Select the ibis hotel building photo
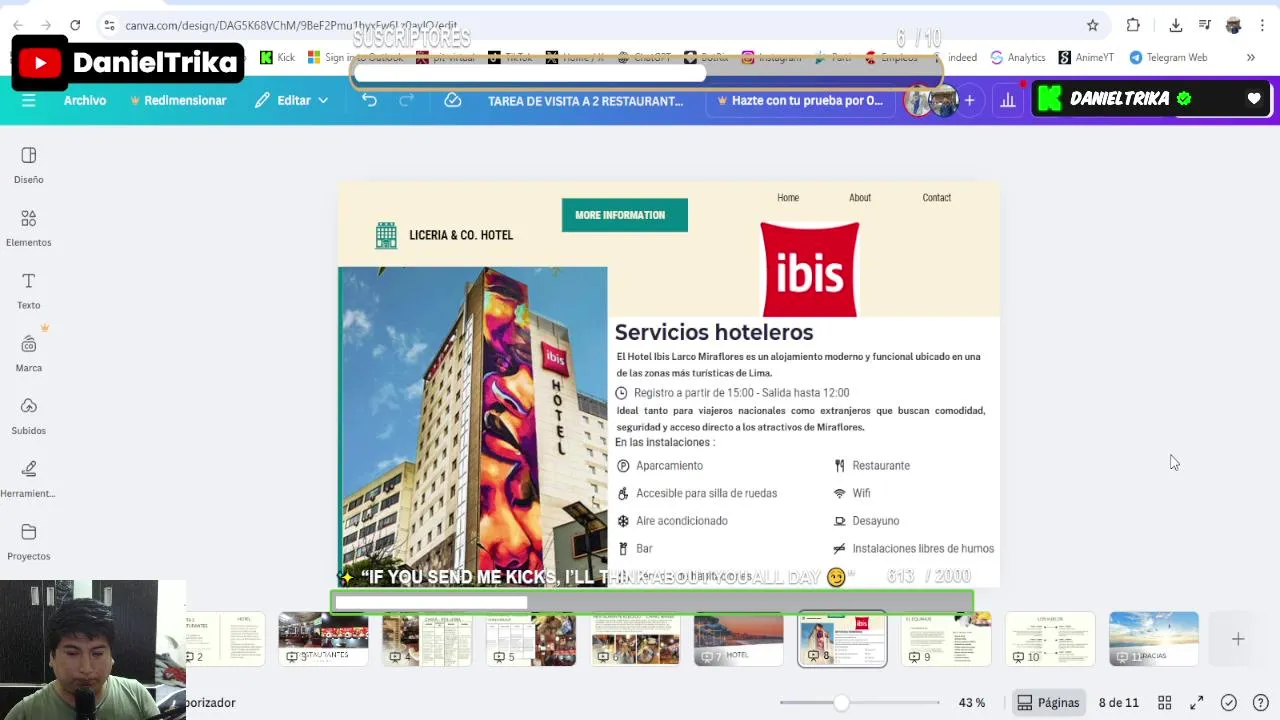Image resolution: width=1280 pixels, height=720 pixels. click(472, 426)
